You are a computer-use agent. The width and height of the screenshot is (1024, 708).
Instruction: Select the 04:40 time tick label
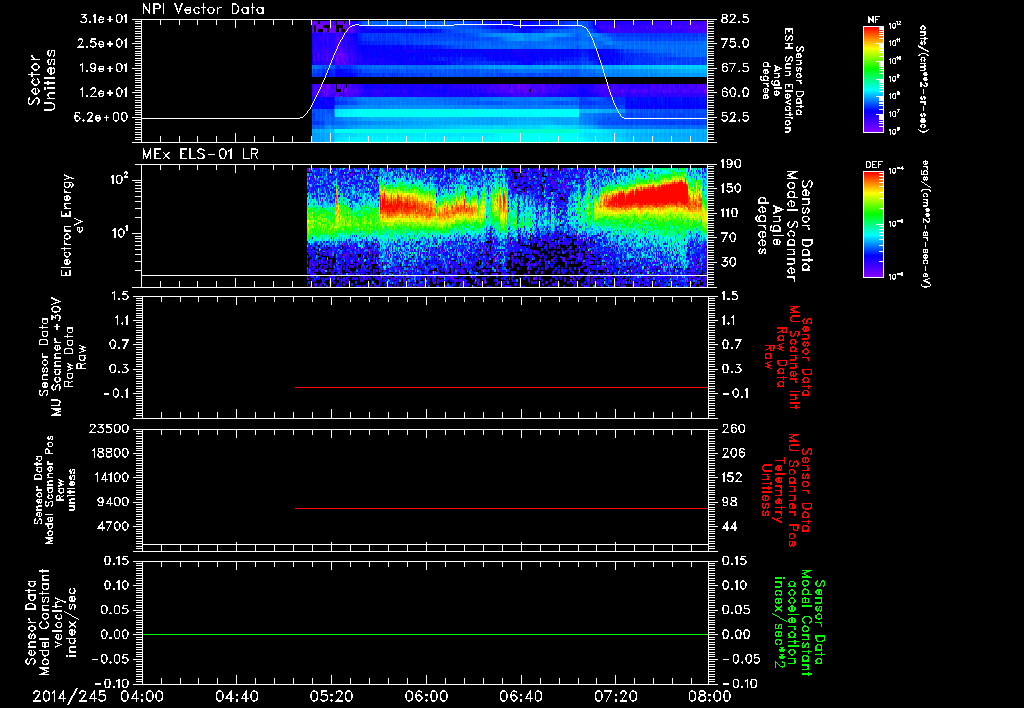coord(236,696)
